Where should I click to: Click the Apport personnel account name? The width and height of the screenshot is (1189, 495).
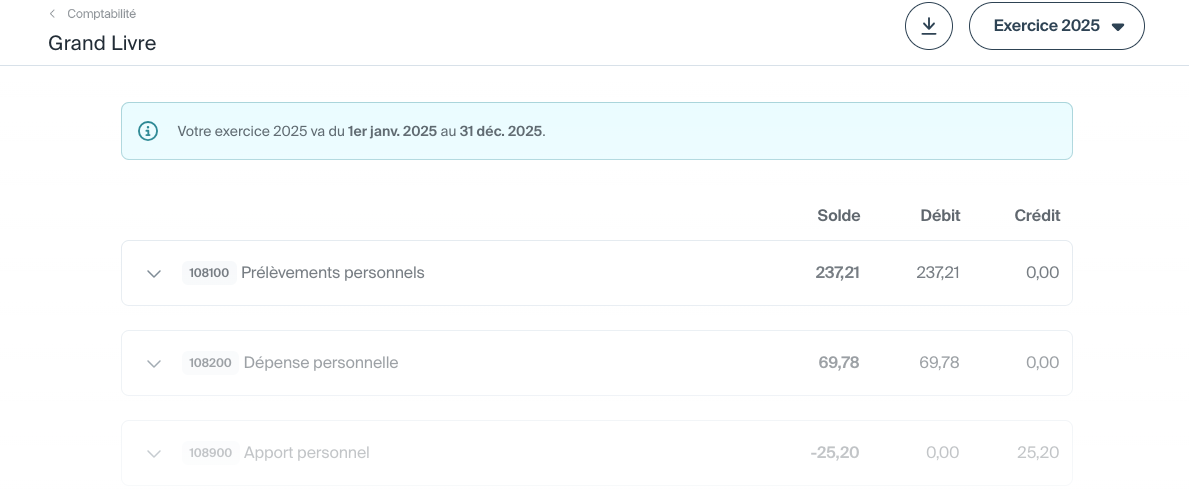coord(306,452)
